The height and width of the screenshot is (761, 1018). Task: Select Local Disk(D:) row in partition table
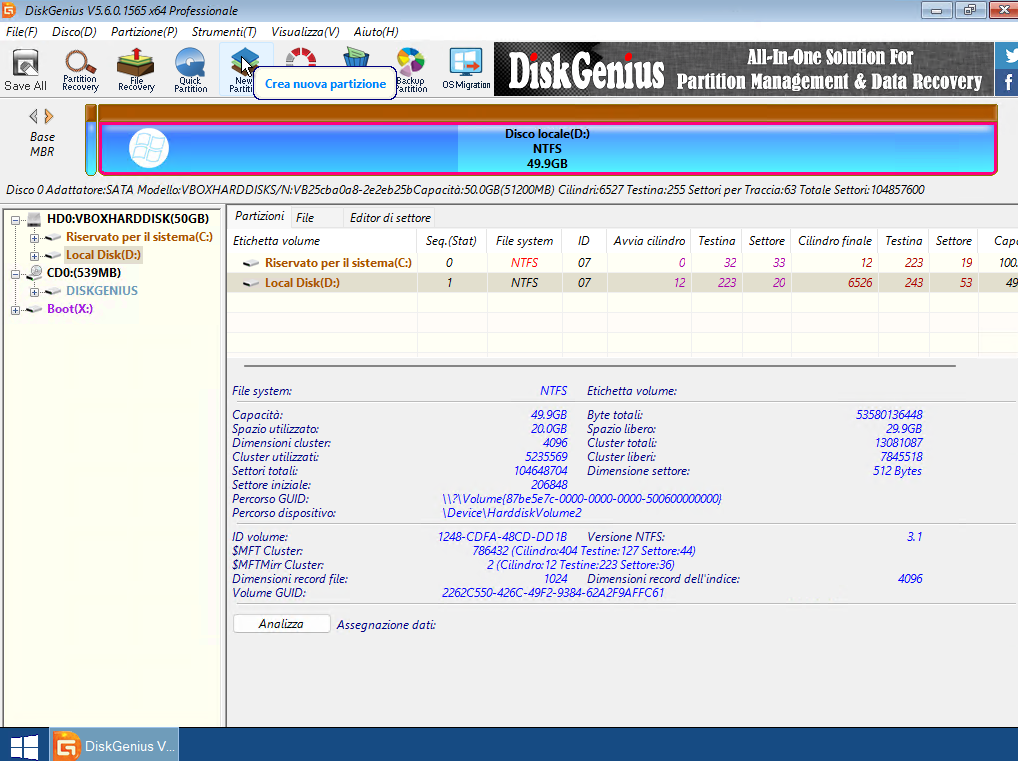tap(622, 283)
